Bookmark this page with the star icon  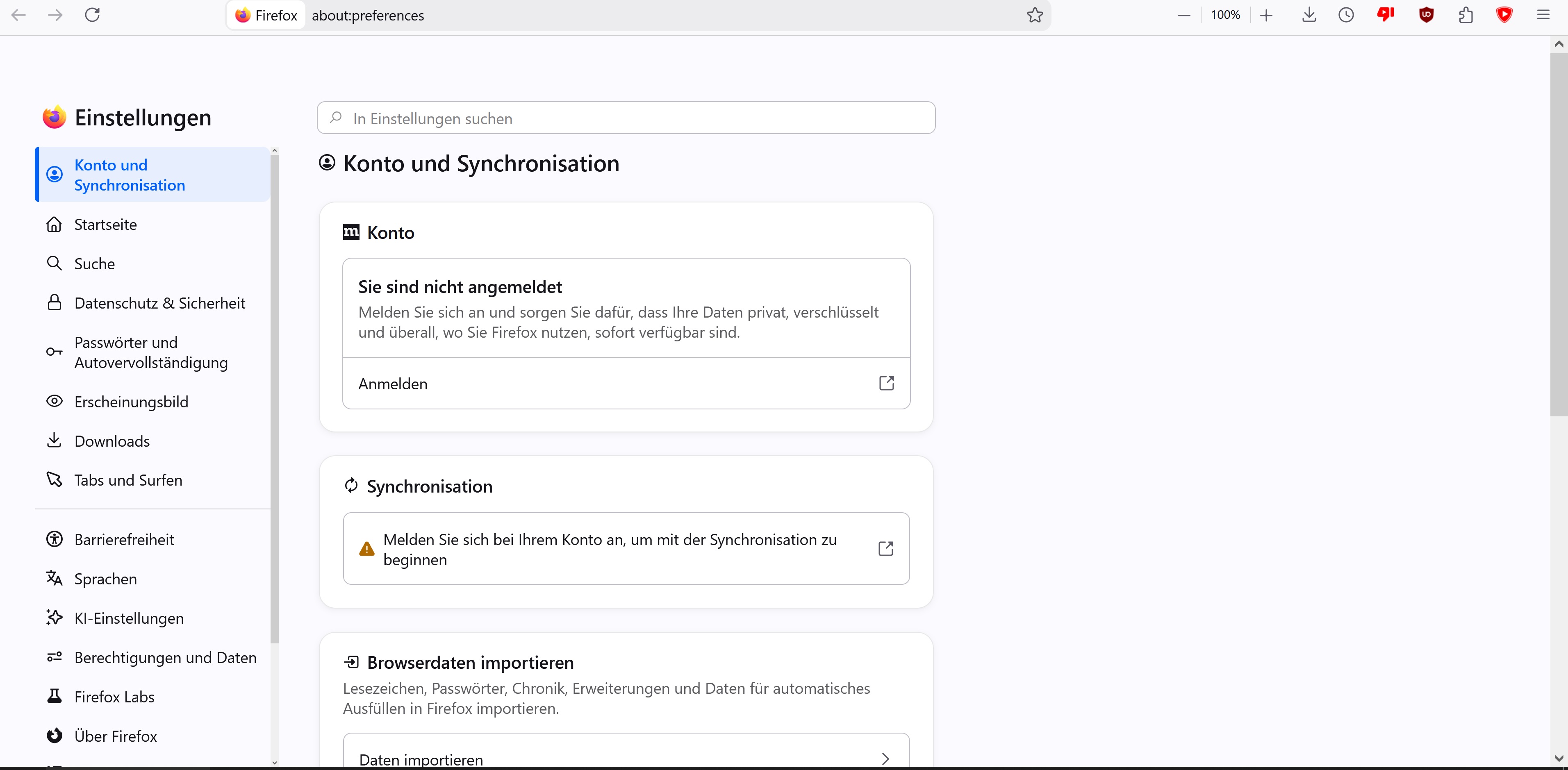pos(1035,15)
